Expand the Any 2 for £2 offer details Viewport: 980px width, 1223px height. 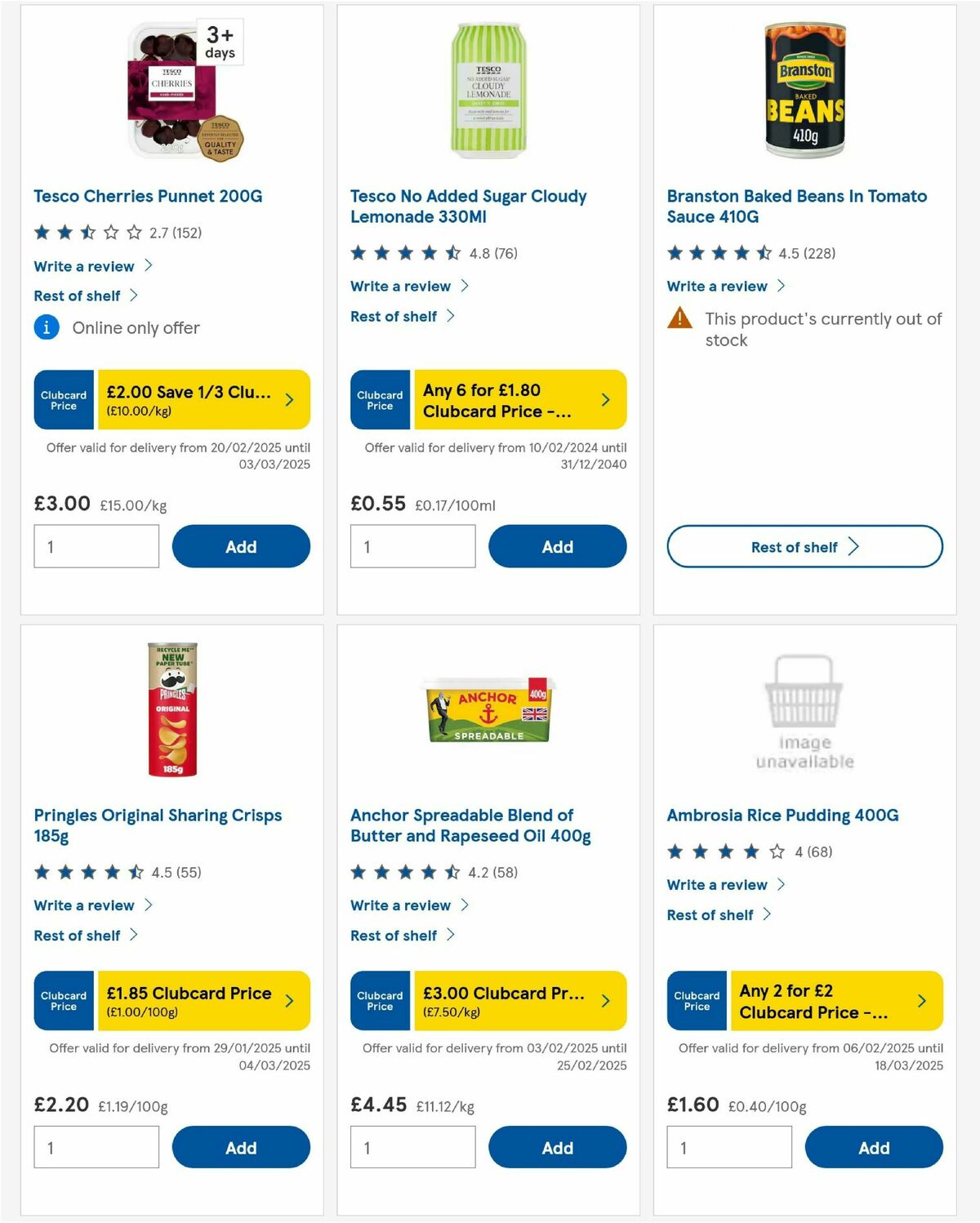tap(831, 1000)
